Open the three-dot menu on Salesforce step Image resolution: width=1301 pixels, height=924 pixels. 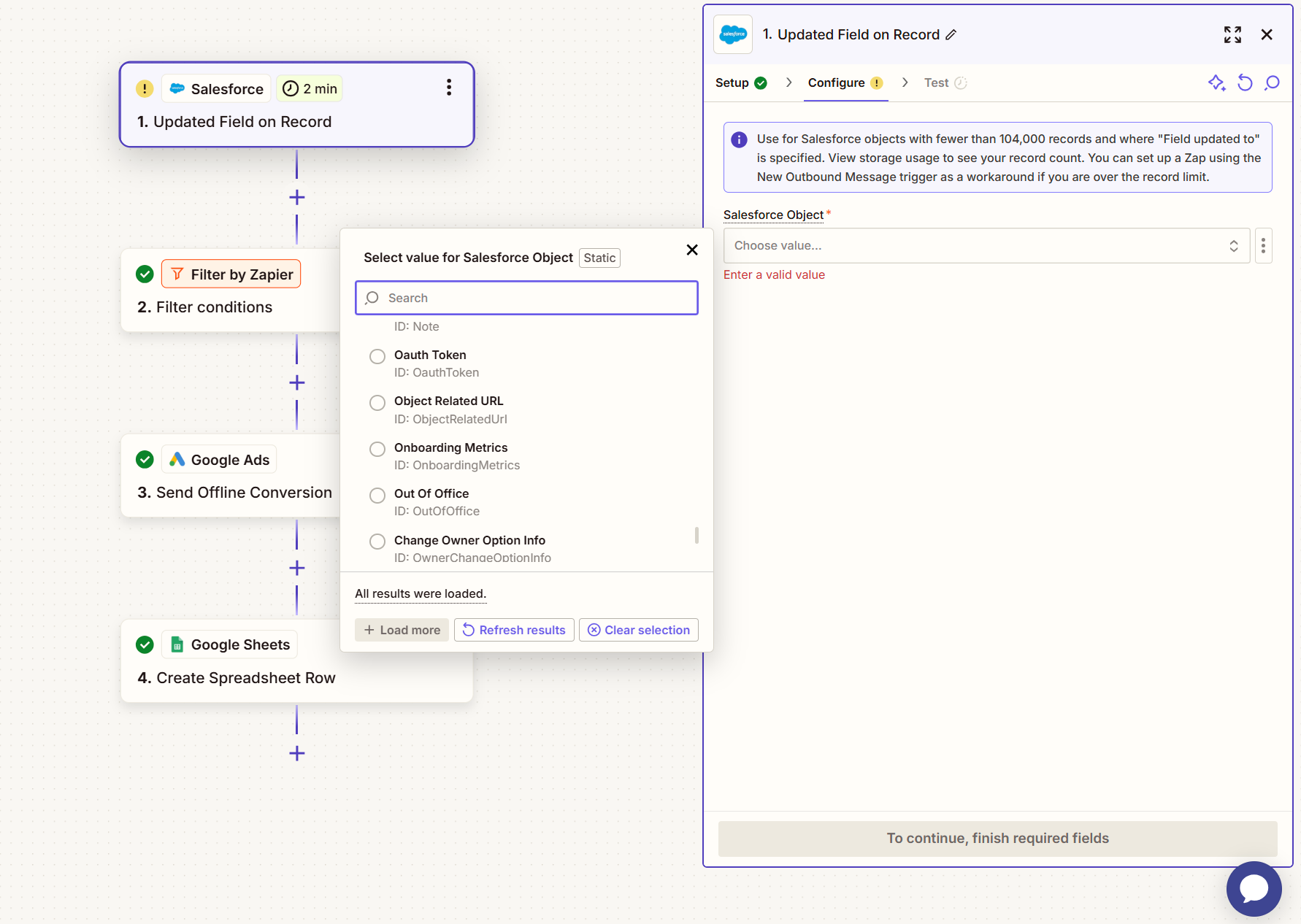click(x=449, y=88)
